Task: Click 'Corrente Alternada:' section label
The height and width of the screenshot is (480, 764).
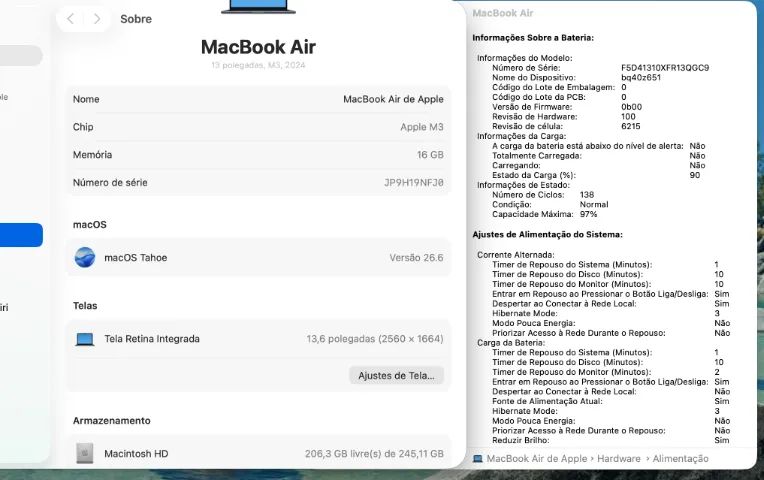Action: pyautogui.click(x=516, y=255)
